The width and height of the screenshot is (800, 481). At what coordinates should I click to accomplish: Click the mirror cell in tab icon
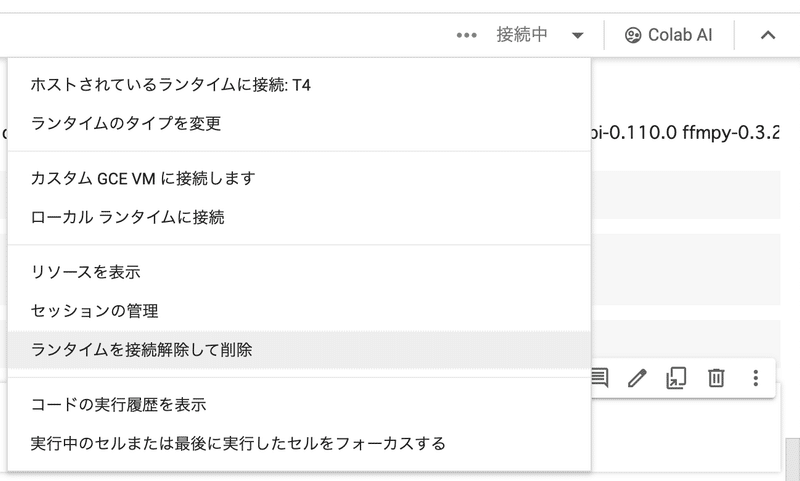(677, 377)
